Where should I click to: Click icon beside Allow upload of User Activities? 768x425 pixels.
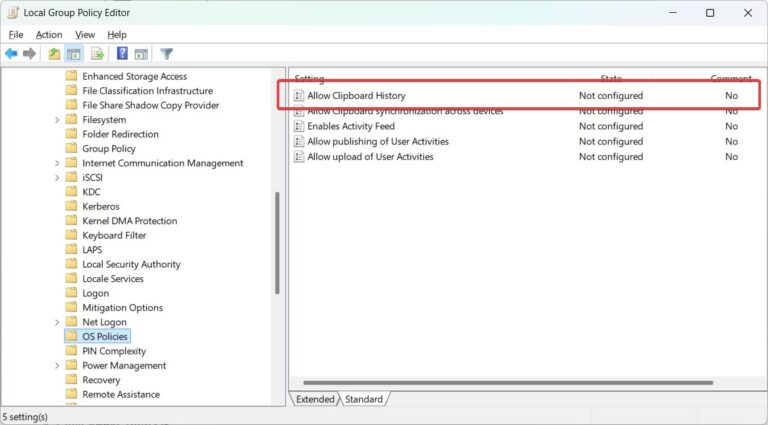tap(299, 157)
